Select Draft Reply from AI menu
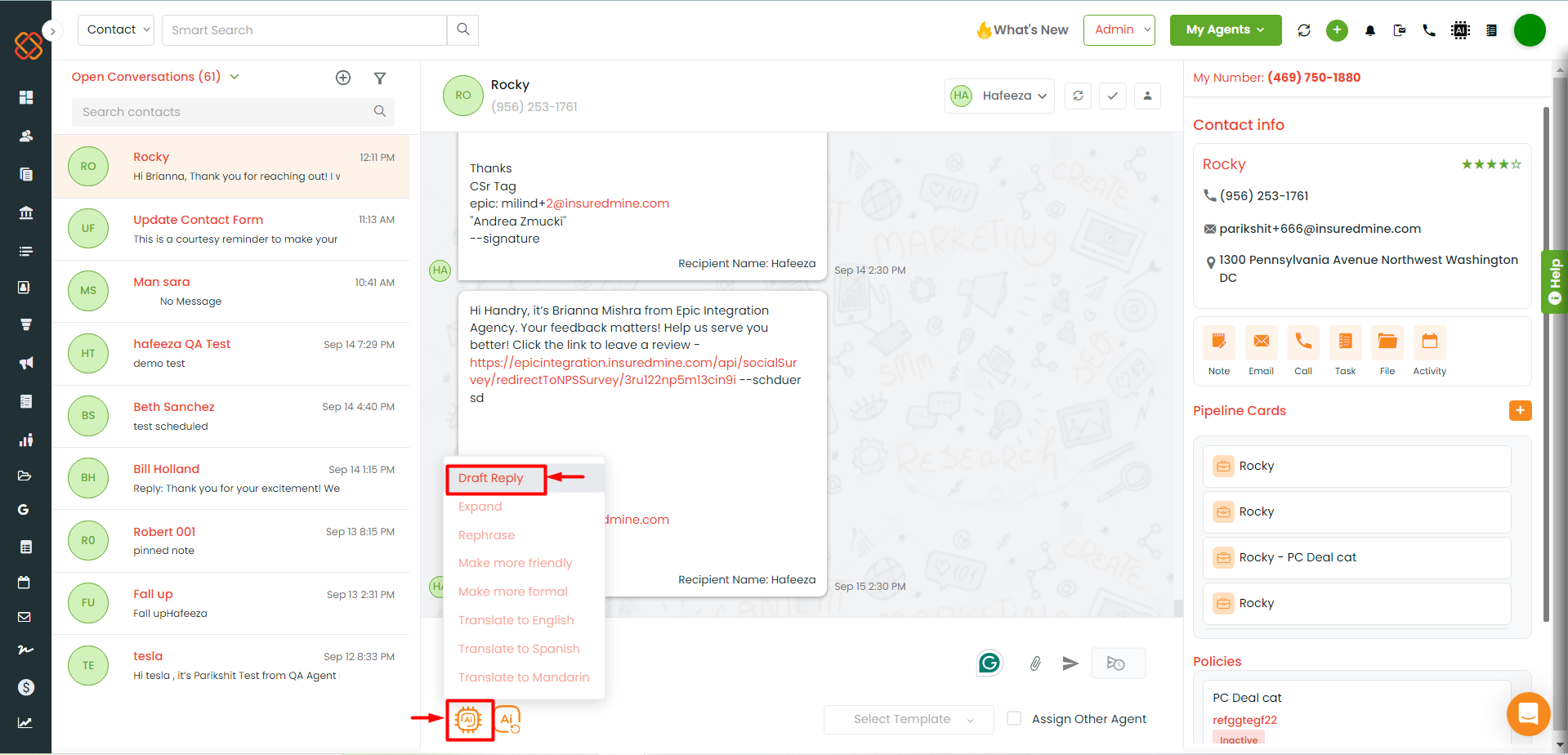 [x=491, y=478]
